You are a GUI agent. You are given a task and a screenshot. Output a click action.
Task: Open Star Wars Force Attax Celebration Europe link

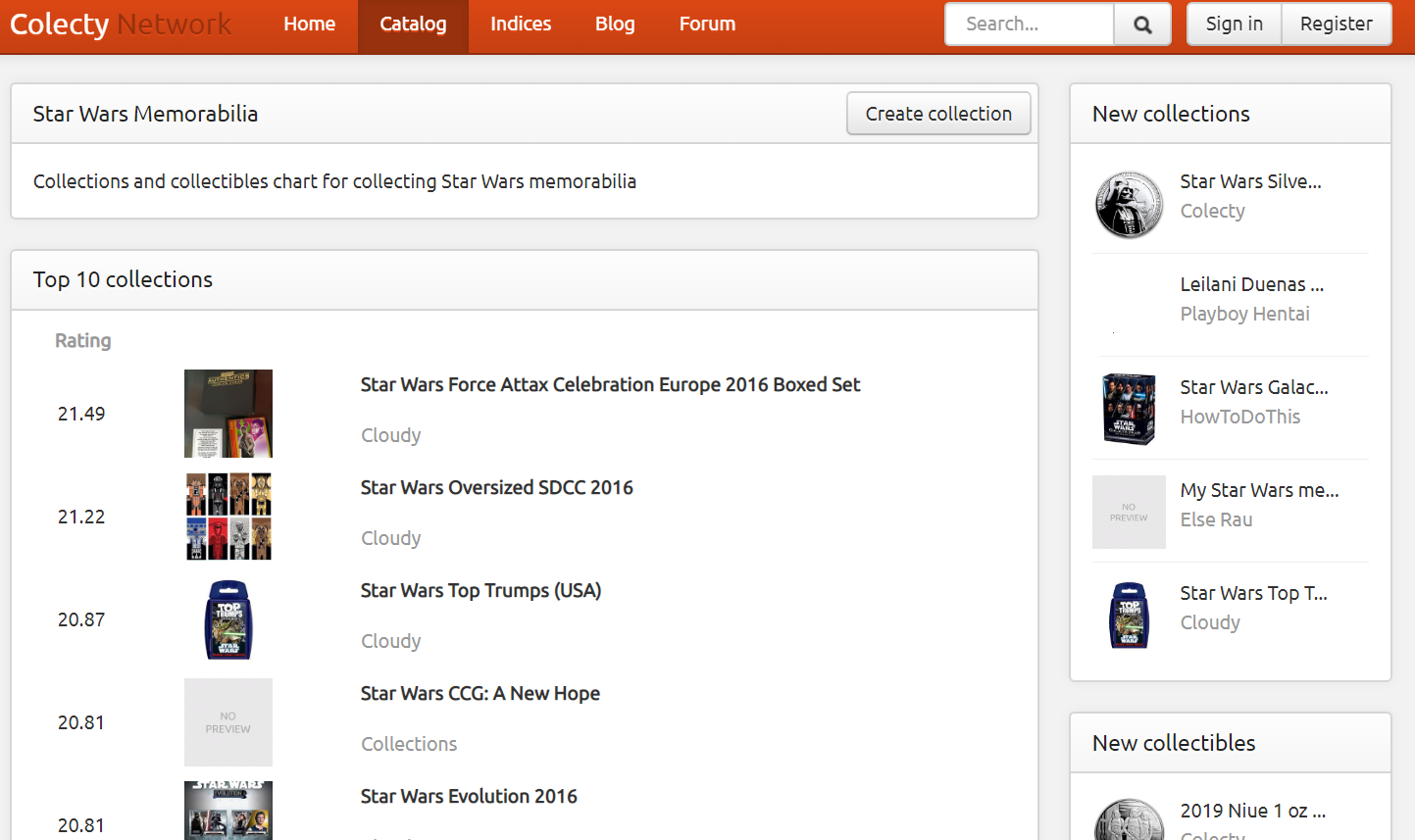[610, 384]
